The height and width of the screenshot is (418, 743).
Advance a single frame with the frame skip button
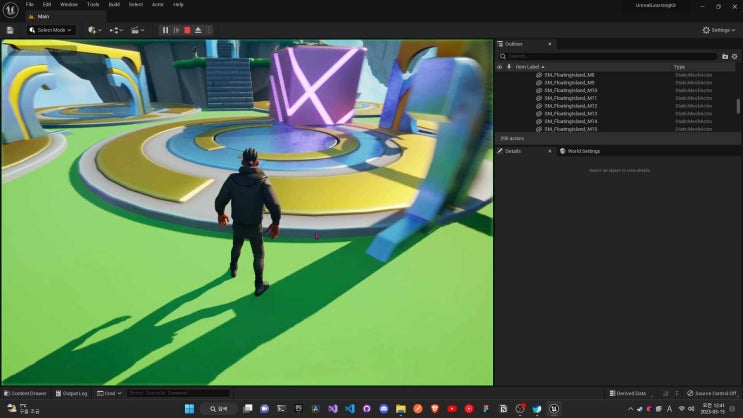tap(176, 30)
